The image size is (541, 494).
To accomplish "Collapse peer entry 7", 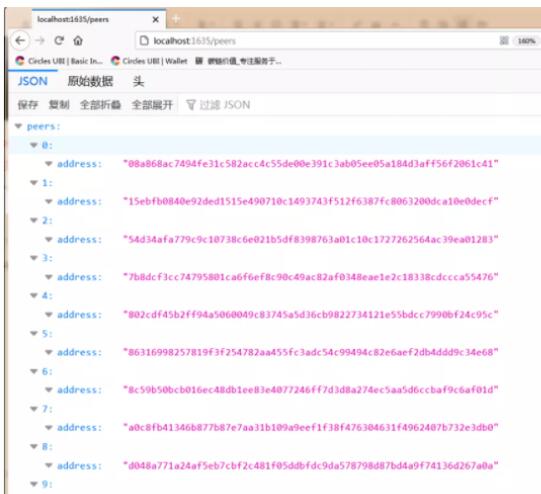I will tap(34, 409).
